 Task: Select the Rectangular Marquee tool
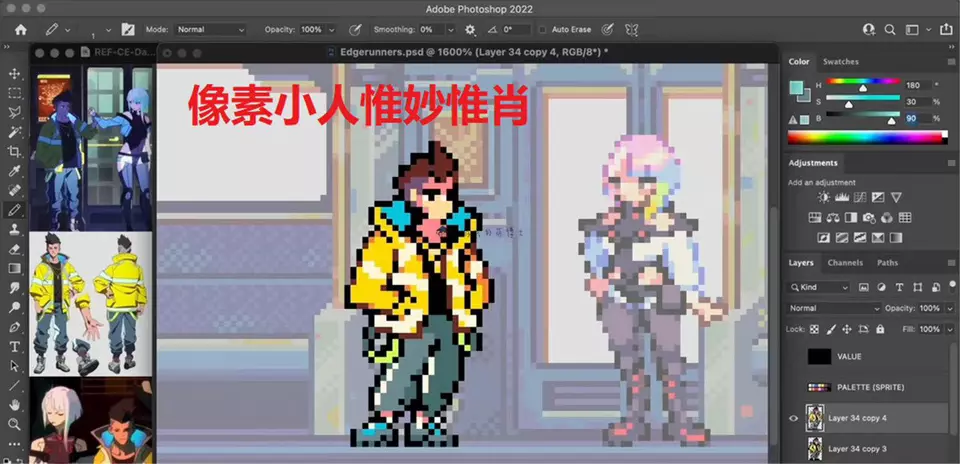14,93
